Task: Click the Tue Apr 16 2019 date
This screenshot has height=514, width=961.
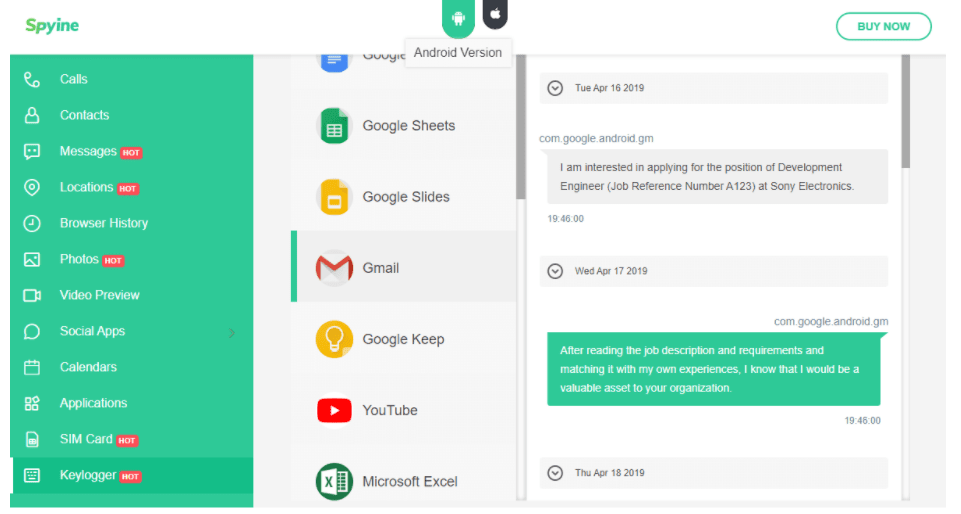Action: coord(609,88)
